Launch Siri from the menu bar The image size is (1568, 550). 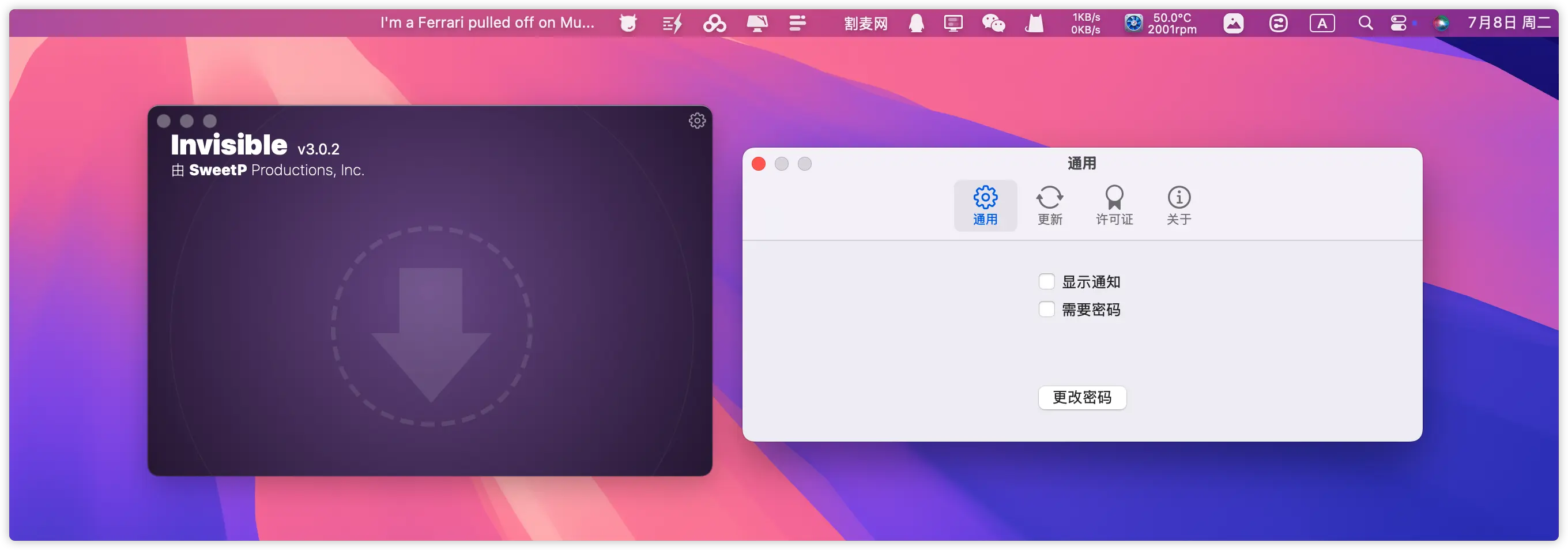pos(1441,23)
